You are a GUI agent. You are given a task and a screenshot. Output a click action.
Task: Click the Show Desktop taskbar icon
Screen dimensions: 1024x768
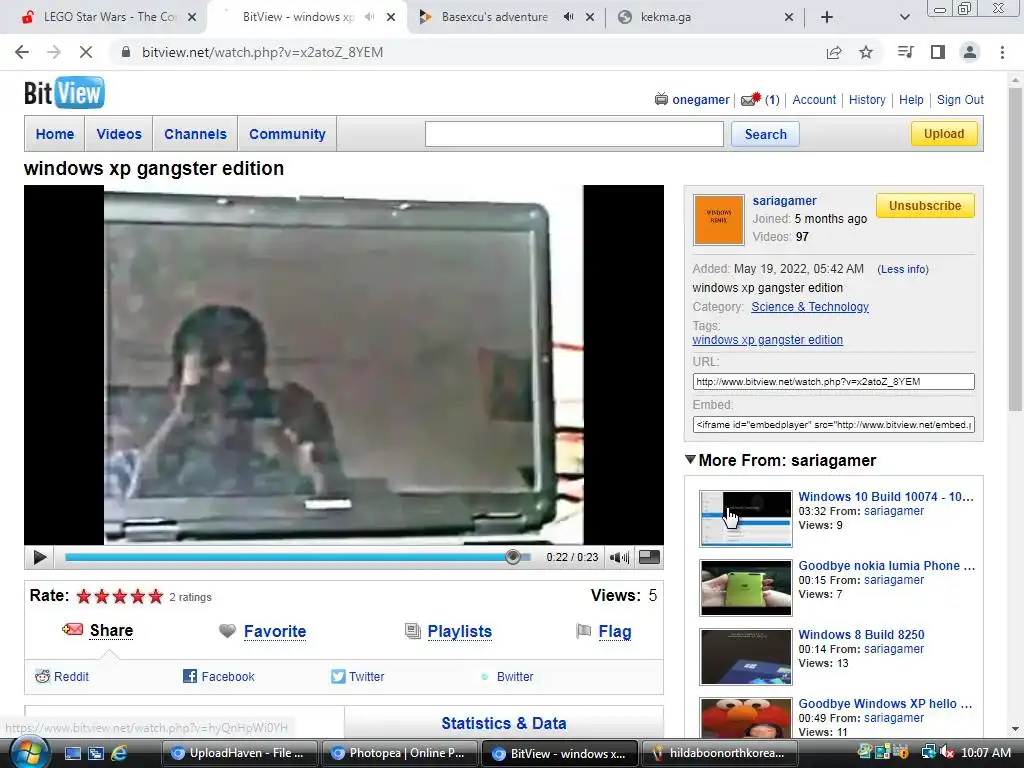[72, 753]
